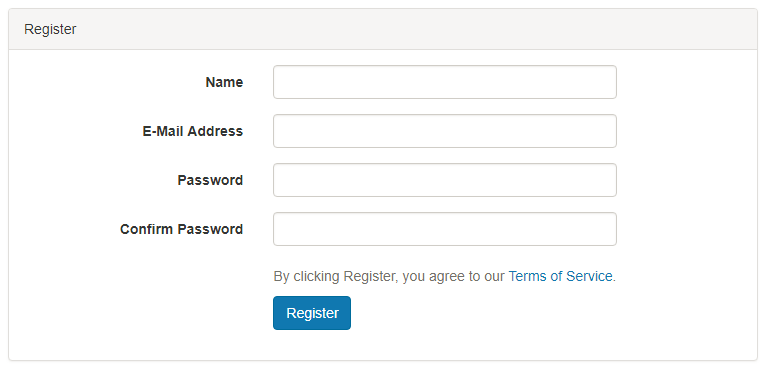Screen dimensions: 780x366
Task: Focus the E-Mail Address text box
Action: tap(445, 131)
